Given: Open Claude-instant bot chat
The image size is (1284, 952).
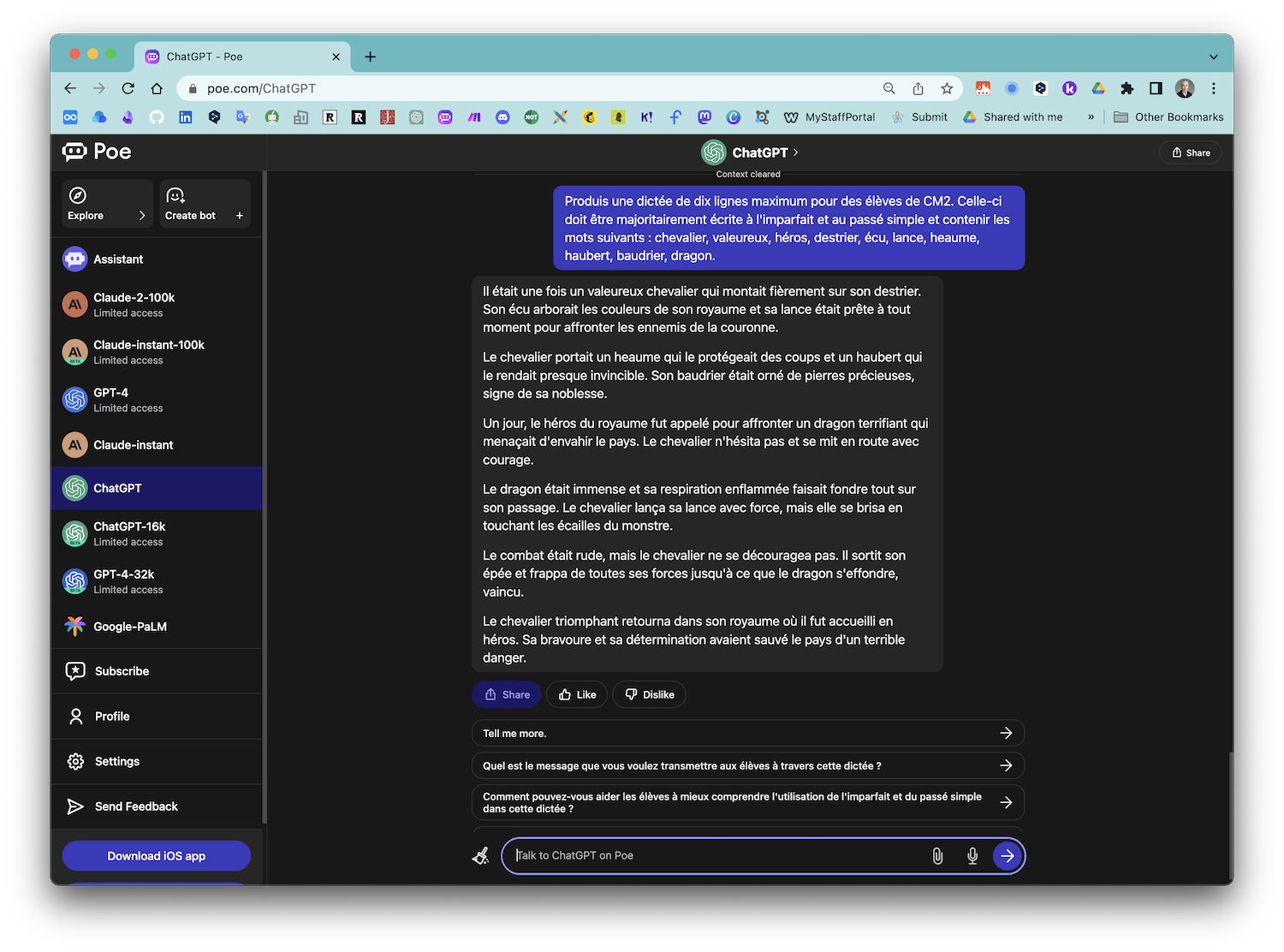Looking at the screenshot, I should coord(157,445).
